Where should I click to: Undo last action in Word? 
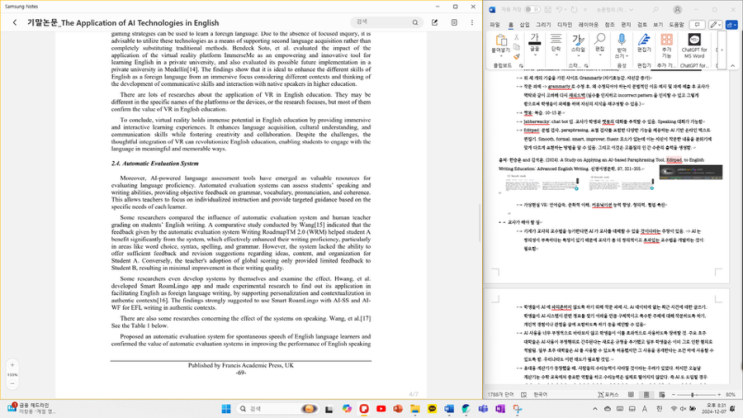(559, 9)
